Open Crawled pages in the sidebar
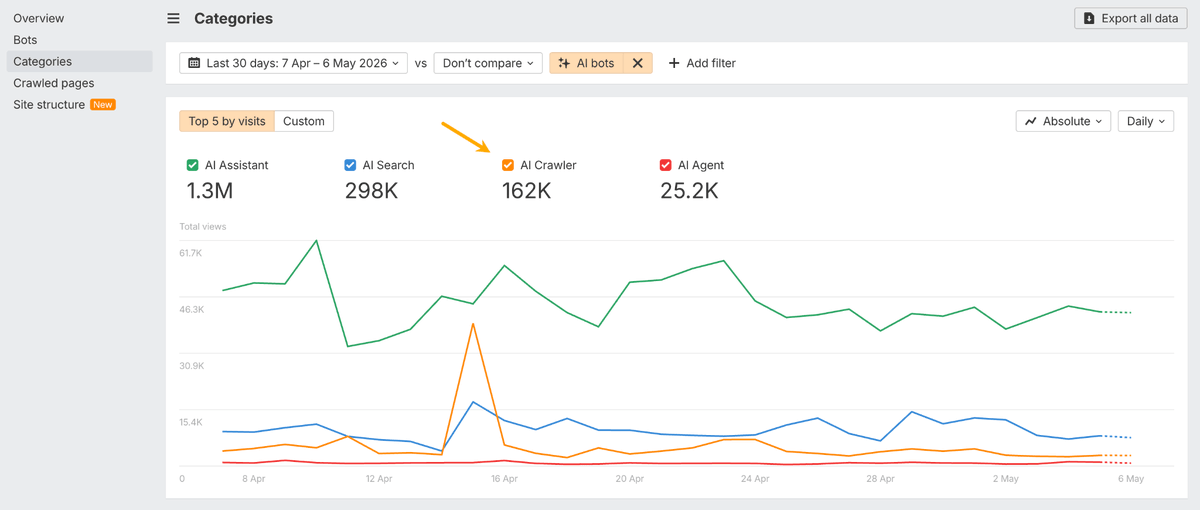 (54, 83)
